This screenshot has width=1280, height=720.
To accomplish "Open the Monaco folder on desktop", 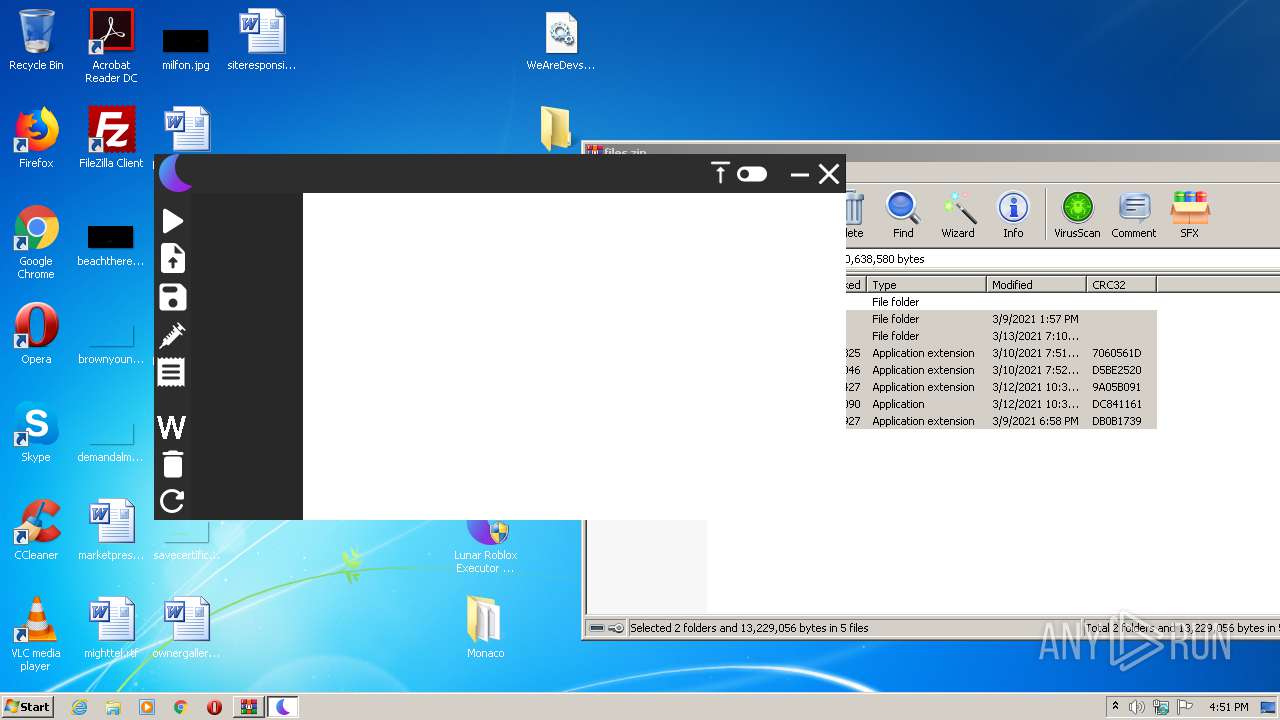I will (x=485, y=628).
